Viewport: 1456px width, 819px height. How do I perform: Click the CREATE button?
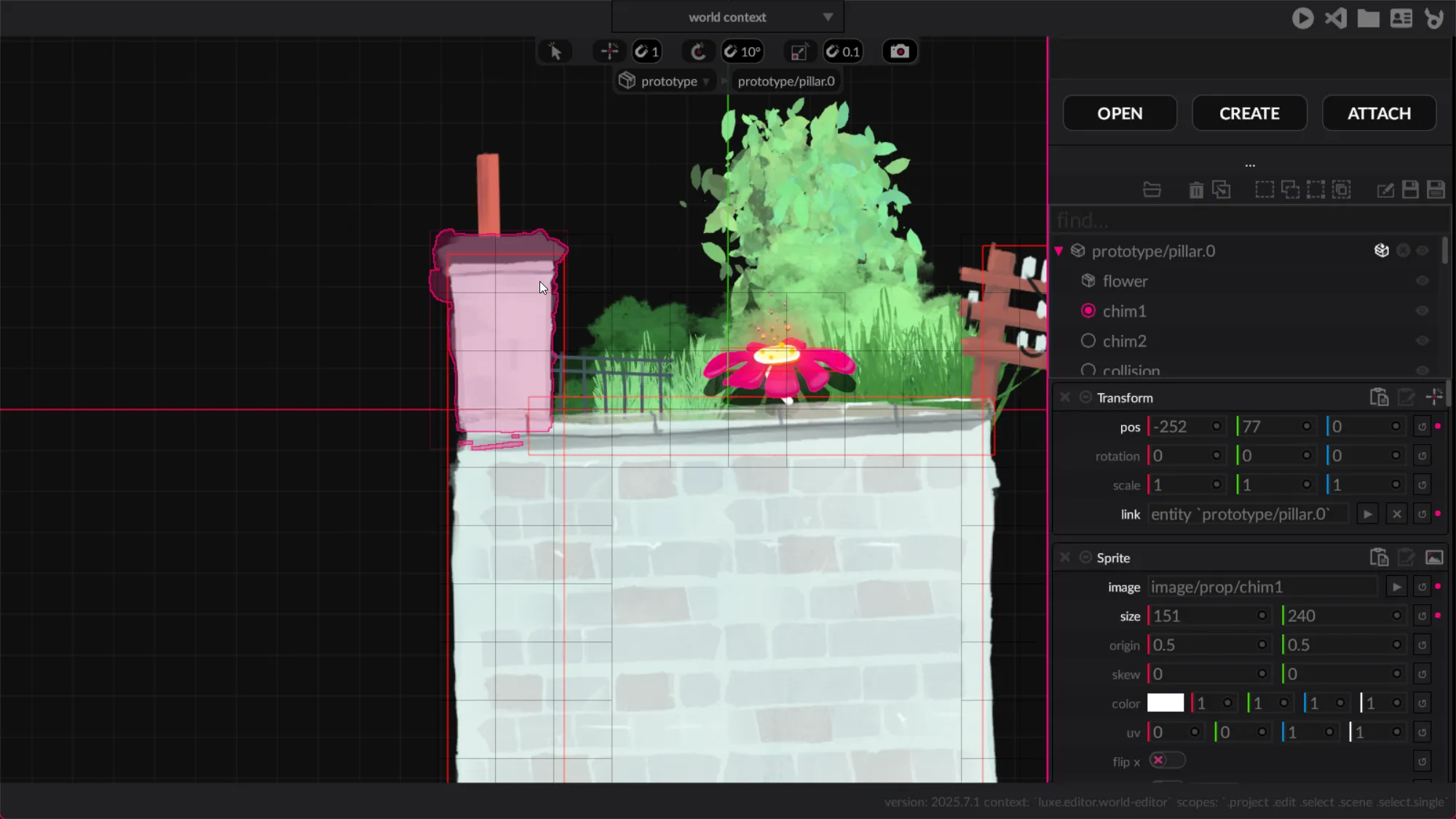pos(1249,114)
